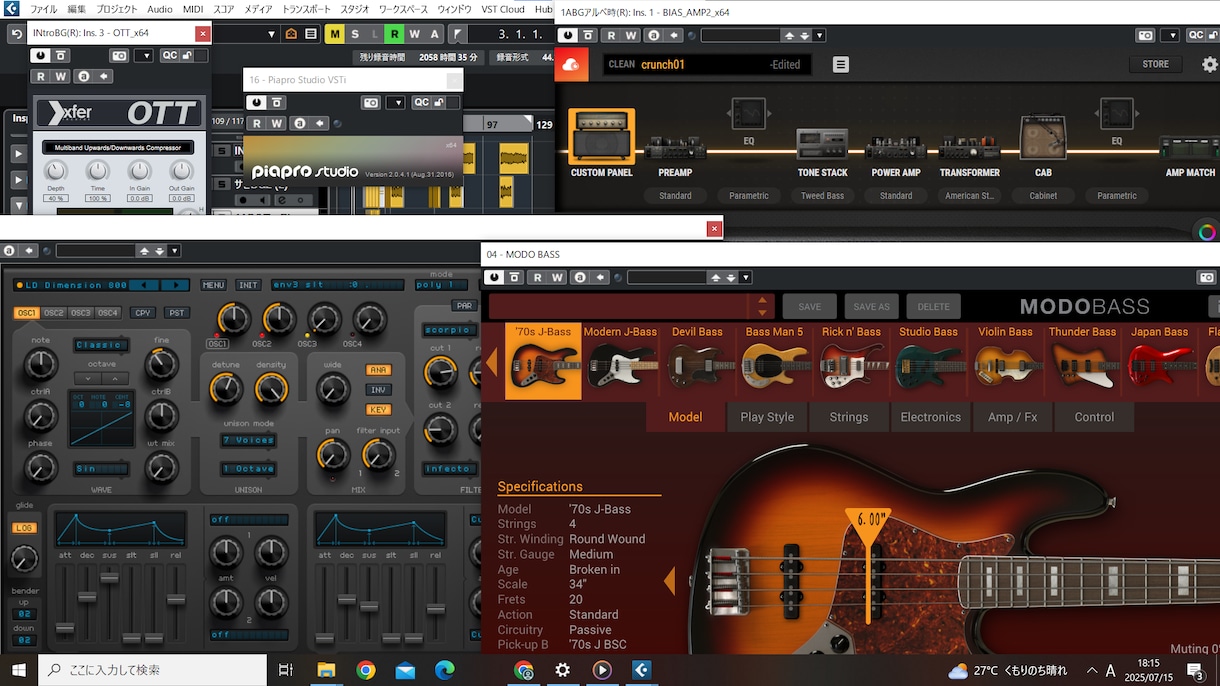Click the STORE button in BIAS AMP
Screen dimensions: 1220x686
1155,65
